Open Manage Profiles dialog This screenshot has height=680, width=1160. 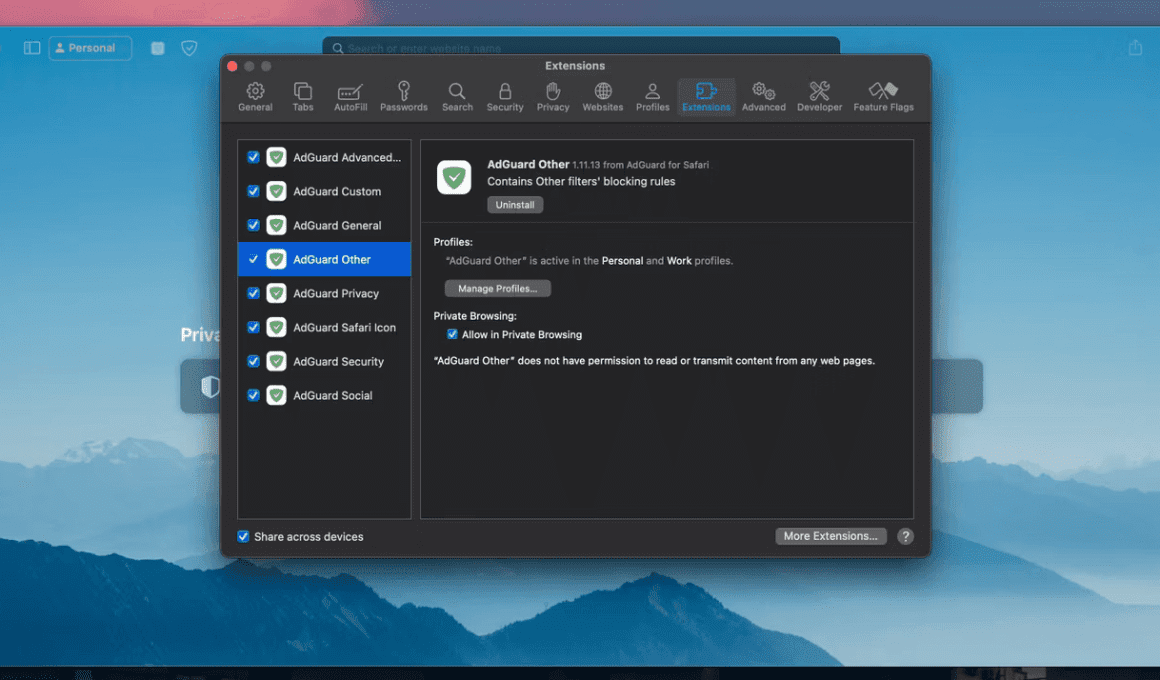point(498,289)
